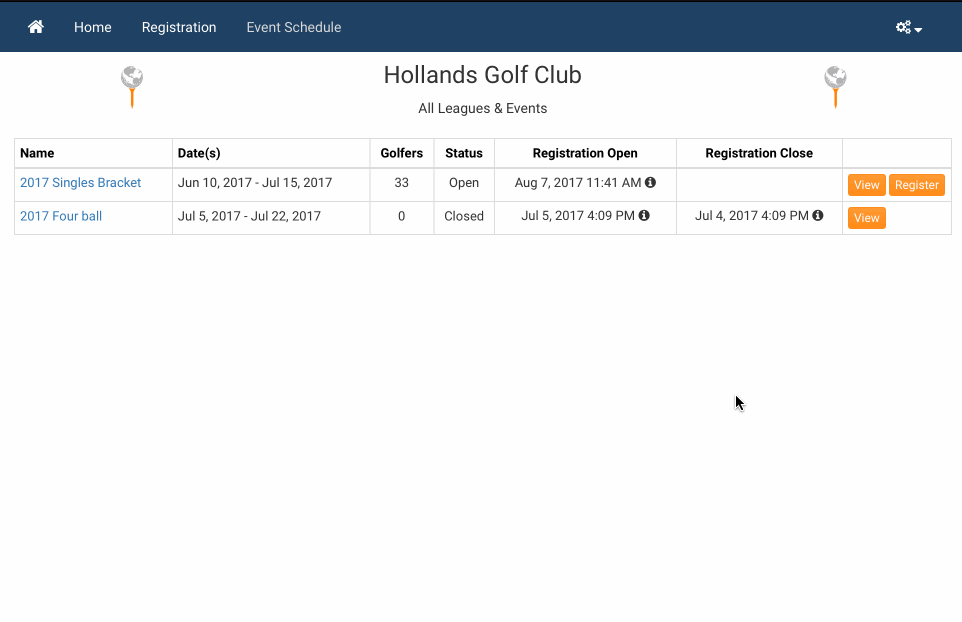Click the right golf ball tee logo
The height and width of the screenshot is (622, 962).
click(x=835, y=87)
